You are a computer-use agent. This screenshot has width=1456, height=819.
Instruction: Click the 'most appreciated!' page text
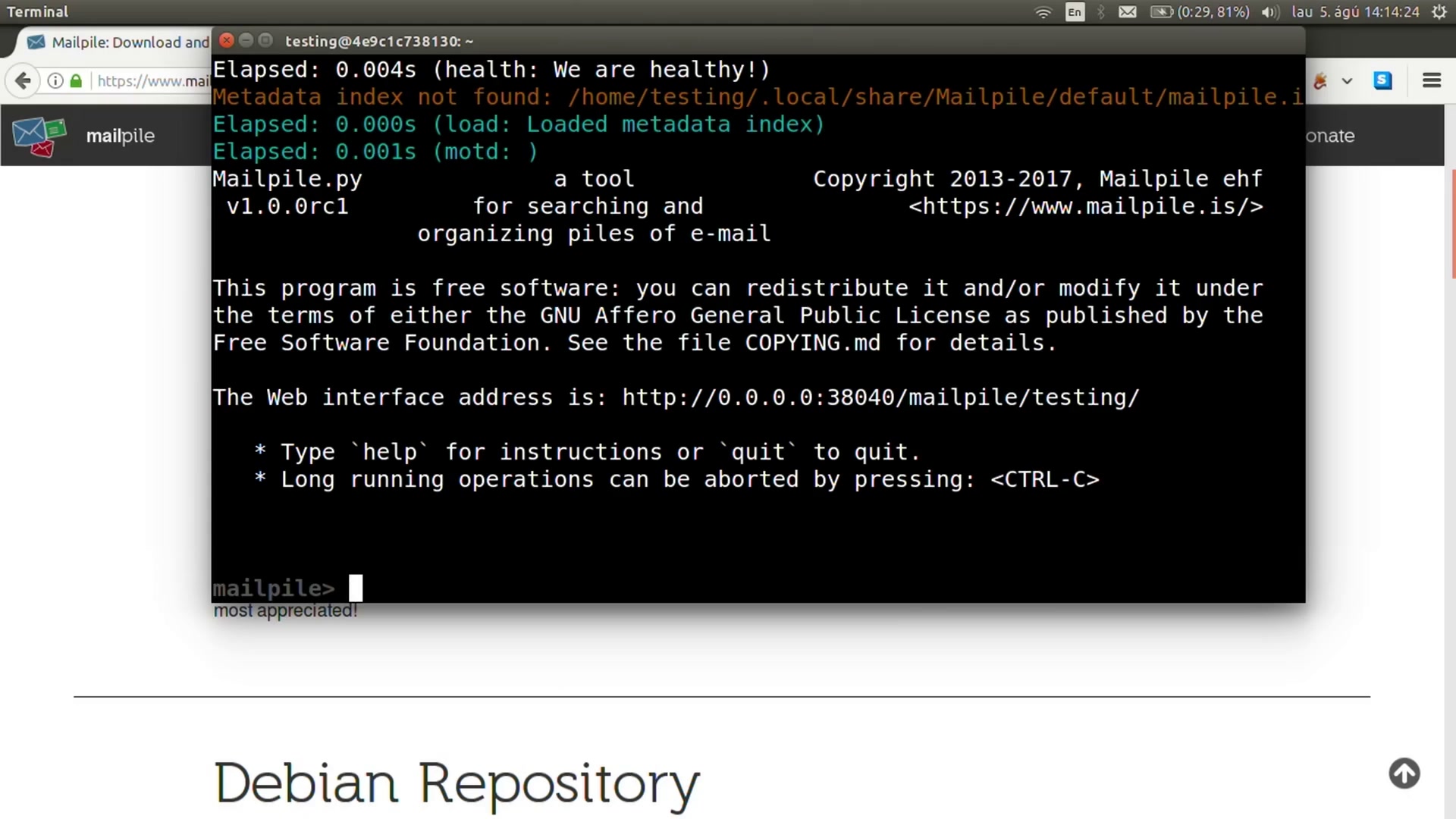(x=285, y=610)
